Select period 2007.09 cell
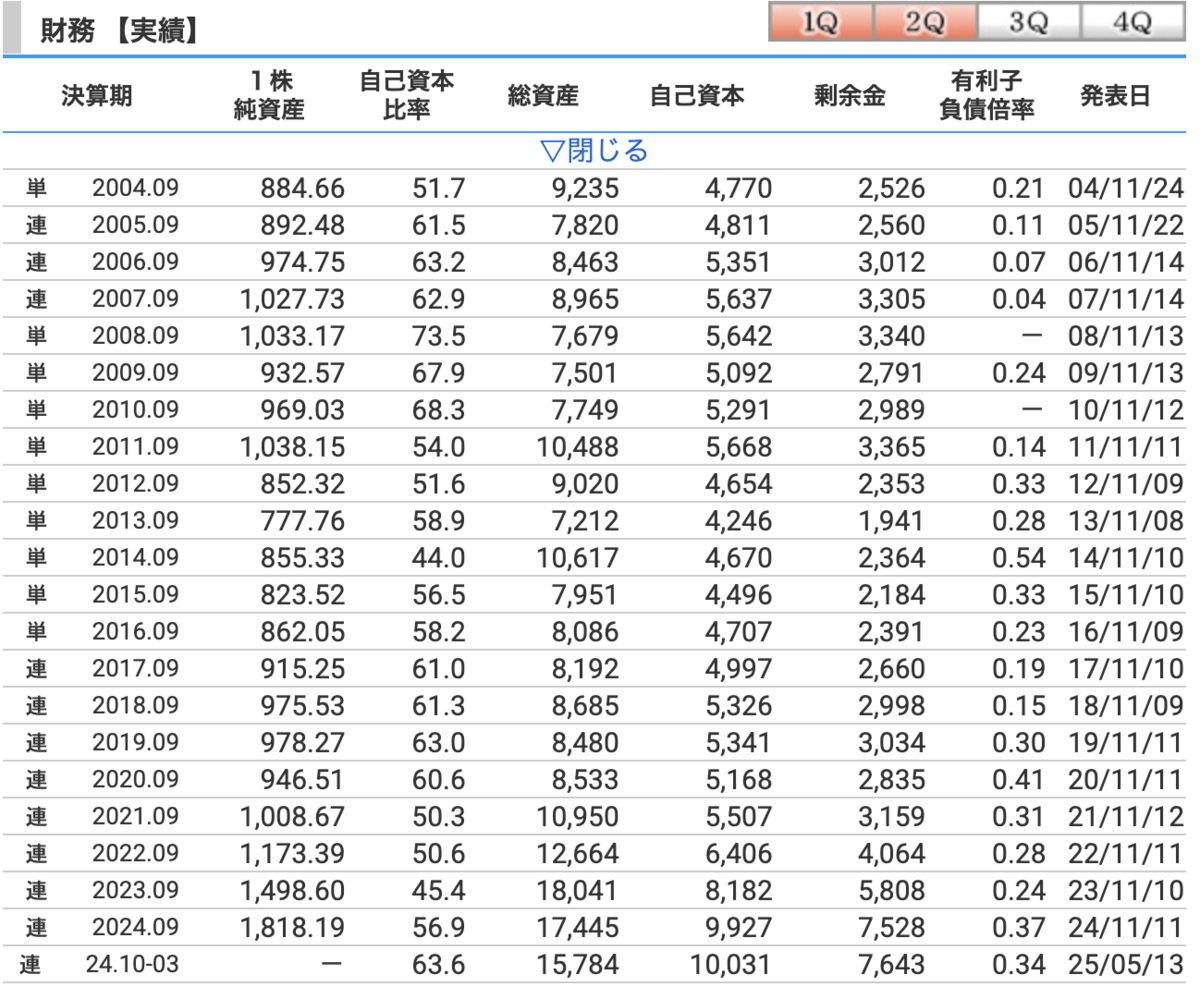The image size is (1200, 987). [x=135, y=299]
